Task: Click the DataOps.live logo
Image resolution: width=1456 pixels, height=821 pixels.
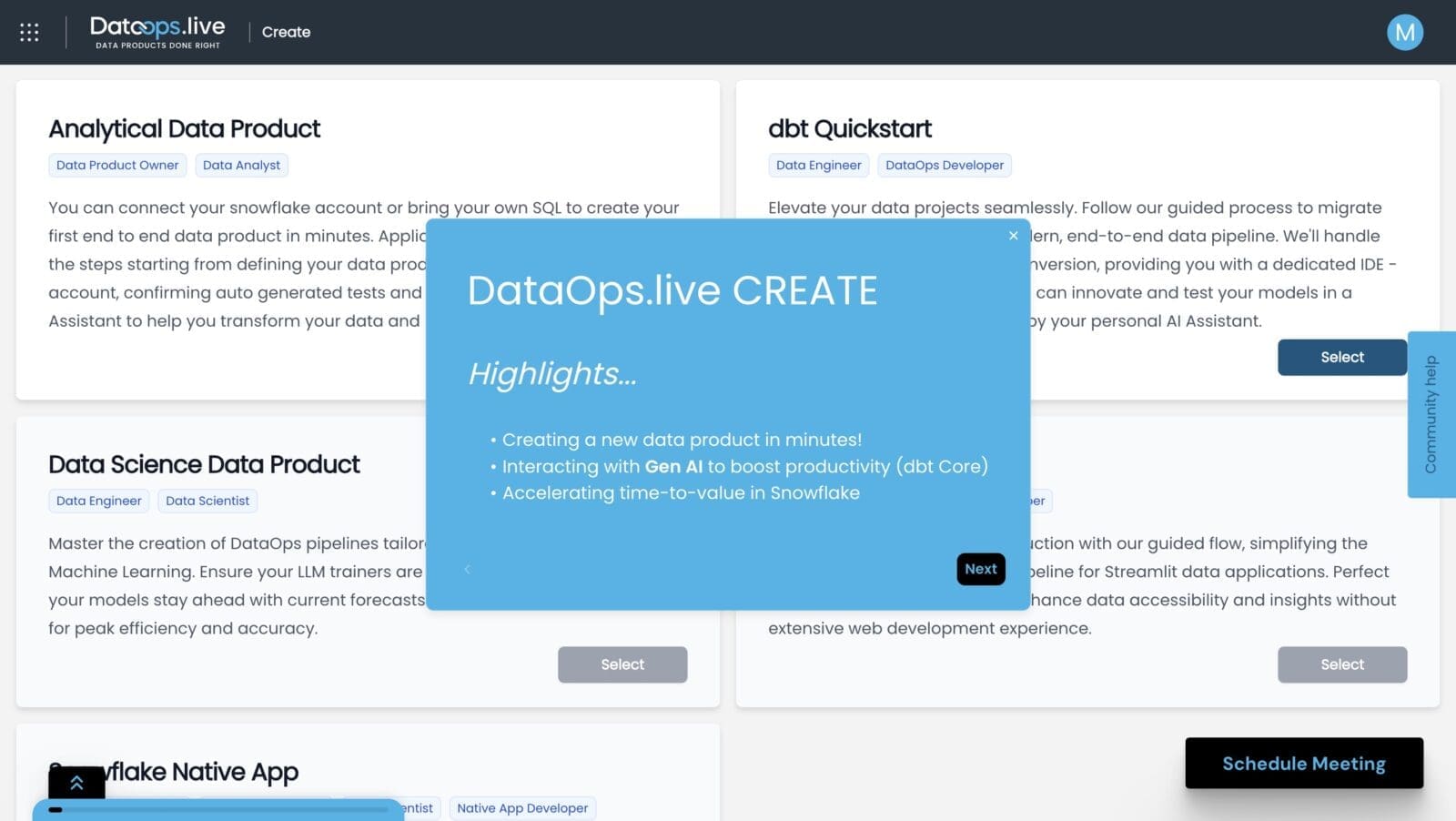Action: point(157,30)
